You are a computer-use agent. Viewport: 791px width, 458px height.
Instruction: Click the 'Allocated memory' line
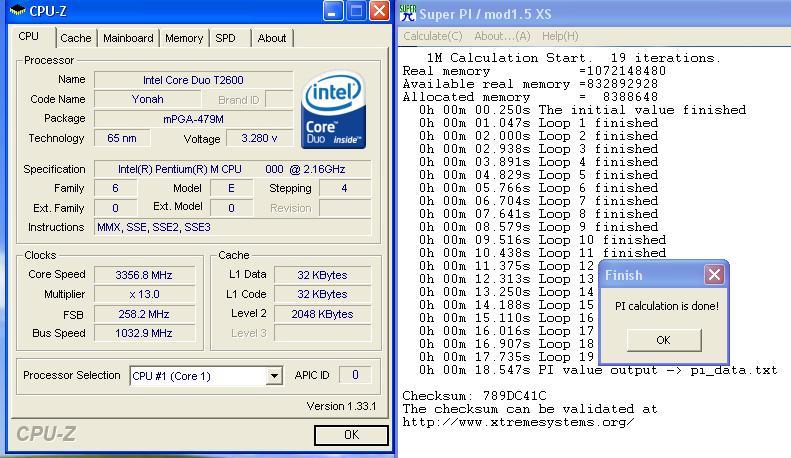pyautogui.click(x=530, y=97)
